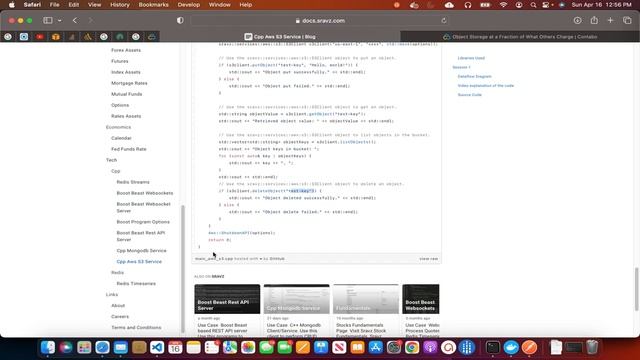This screenshot has height=360, width=640.
Task: Open Boost Program Options page
Action: pos(143,222)
